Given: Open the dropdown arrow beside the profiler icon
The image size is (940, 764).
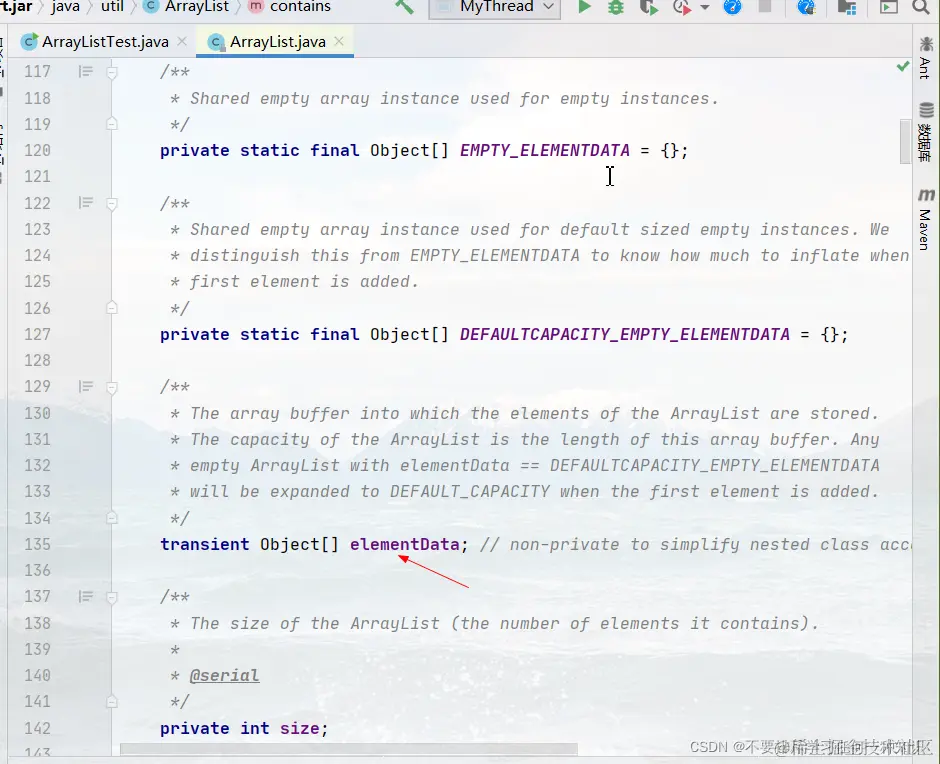Looking at the screenshot, I should pos(705,7).
